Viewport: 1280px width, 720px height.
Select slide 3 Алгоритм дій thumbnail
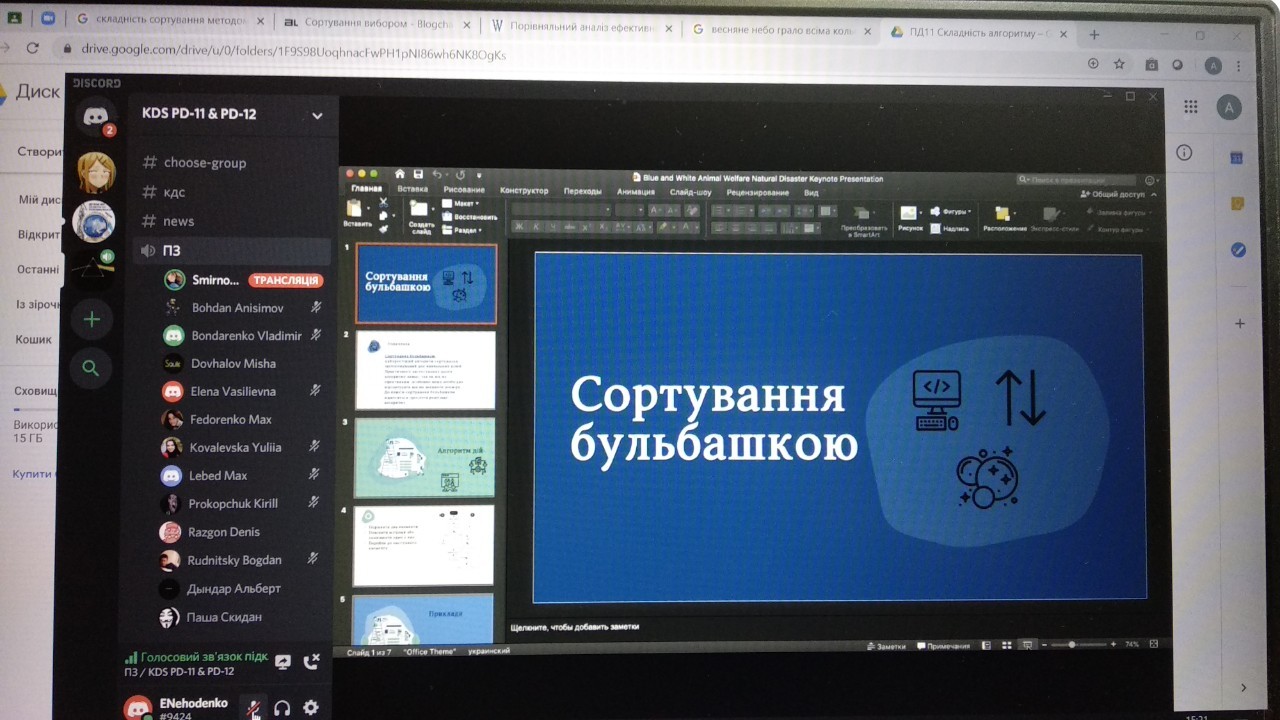coord(425,457)
